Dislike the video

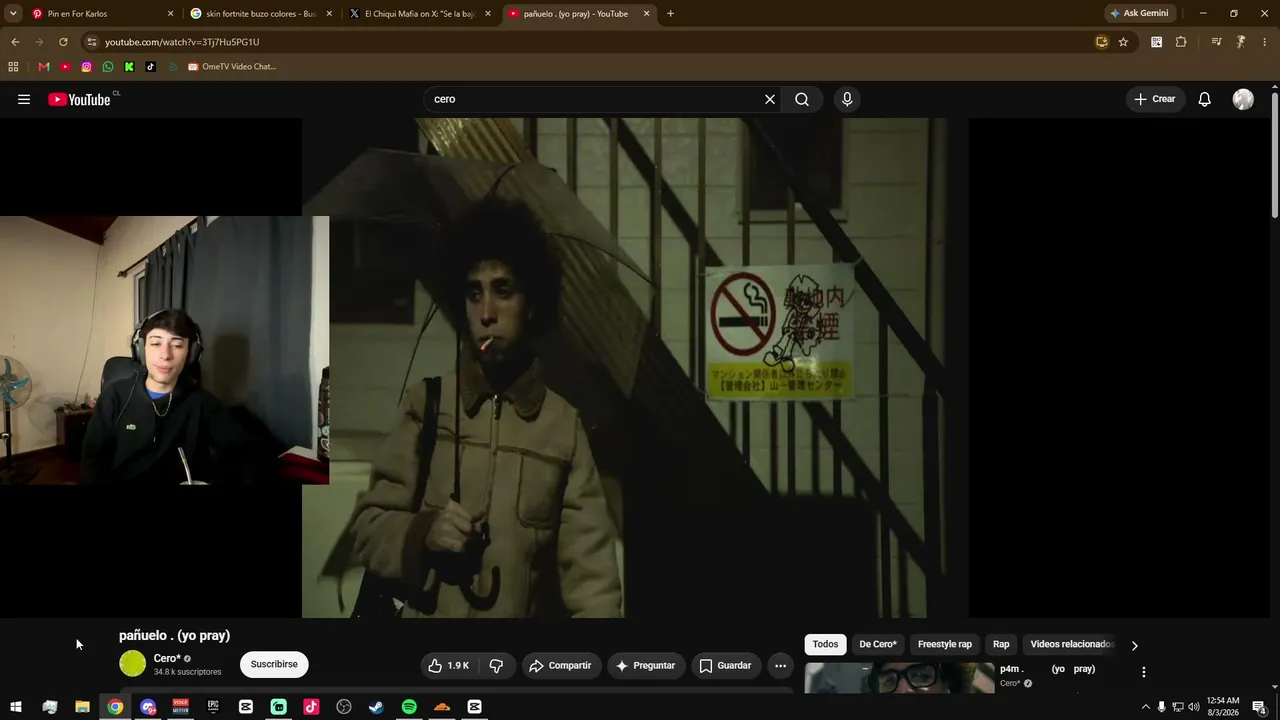coord(496,665)
